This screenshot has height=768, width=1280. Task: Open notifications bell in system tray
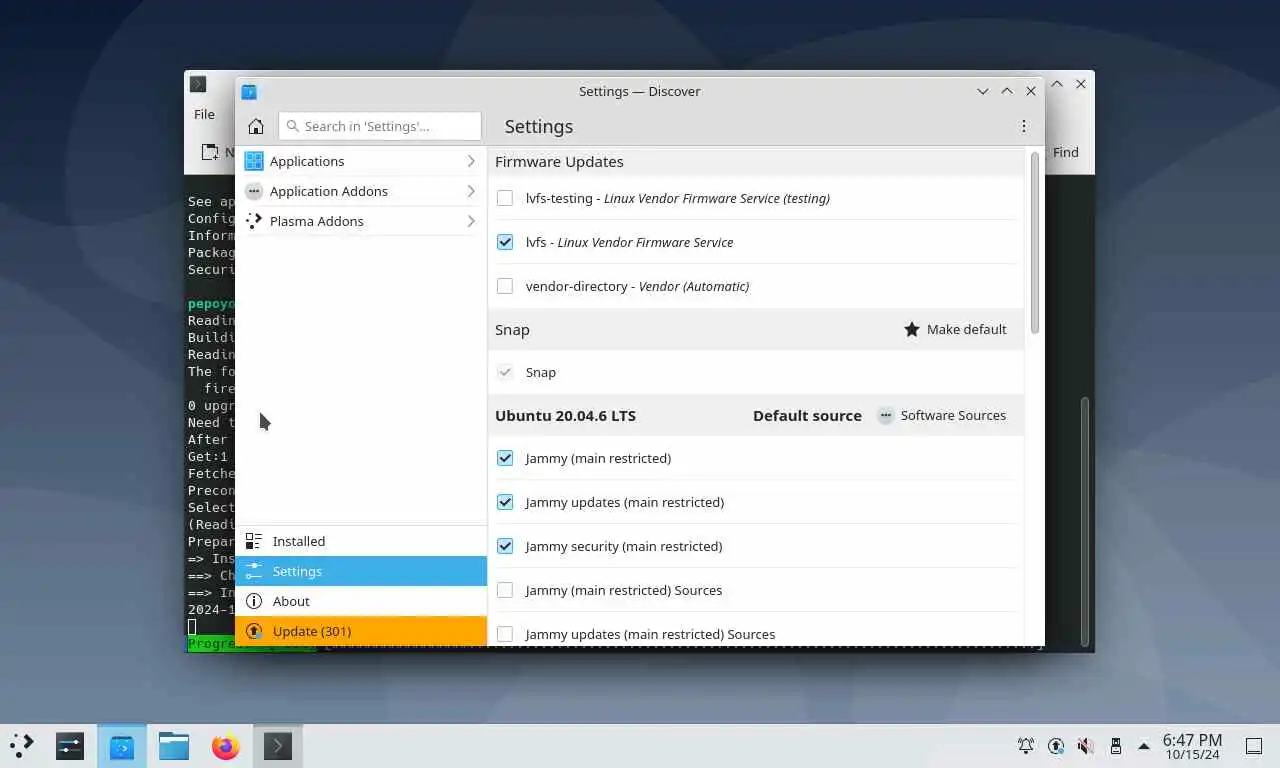(x=1026, y=745)
